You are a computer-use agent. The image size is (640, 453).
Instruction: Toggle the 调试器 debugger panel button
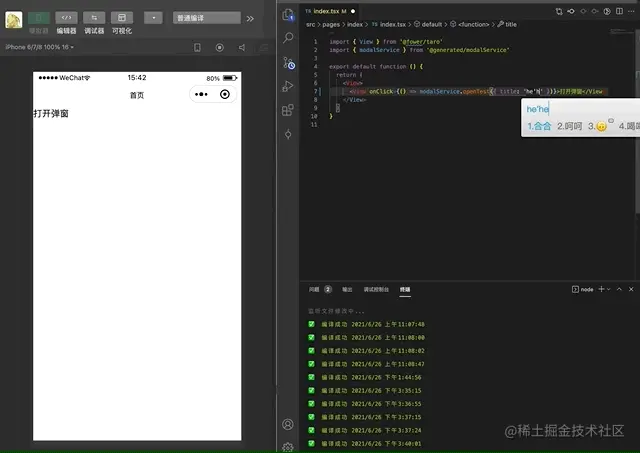click(94, 18)
